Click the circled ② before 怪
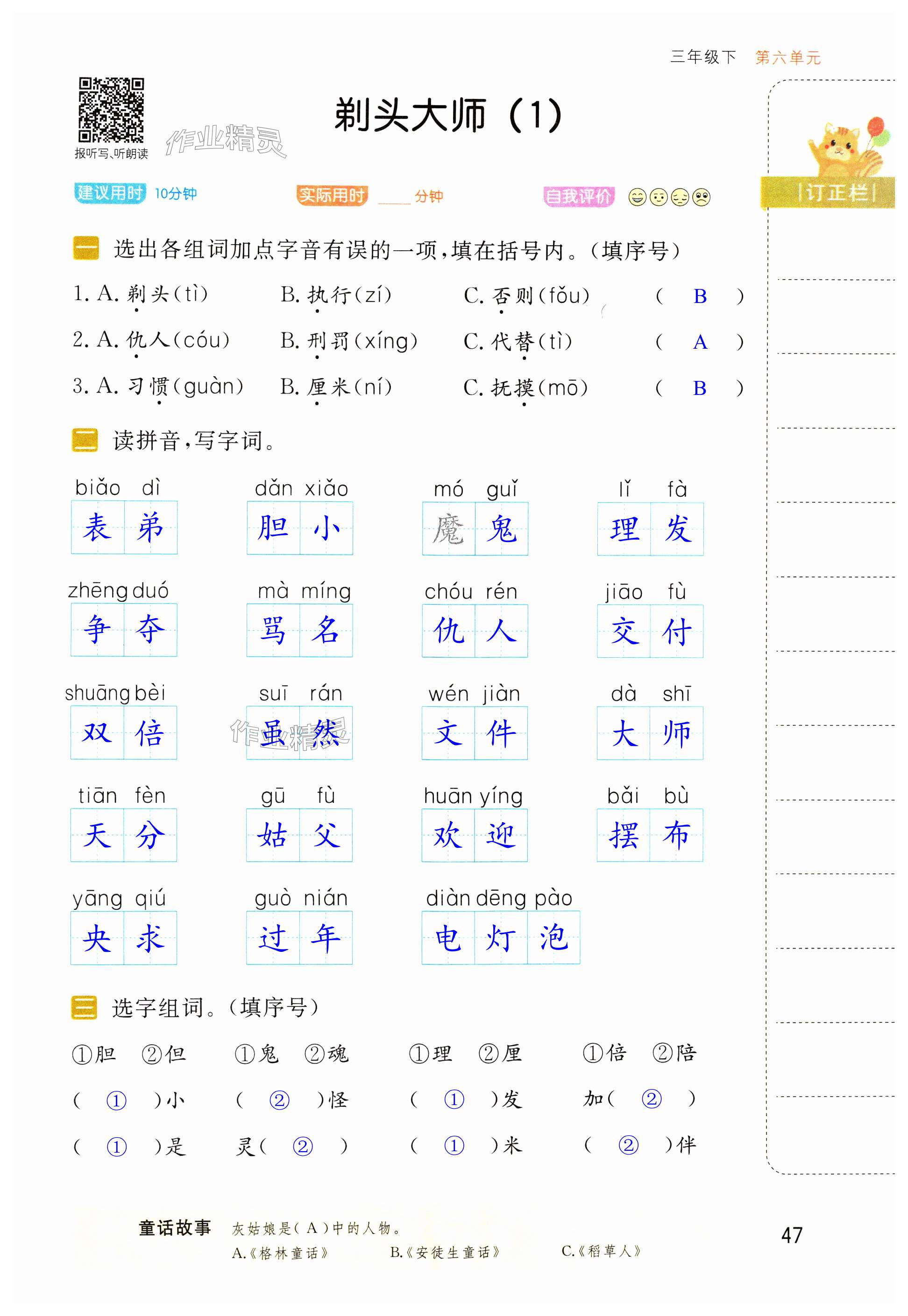 pos(279,1100)
